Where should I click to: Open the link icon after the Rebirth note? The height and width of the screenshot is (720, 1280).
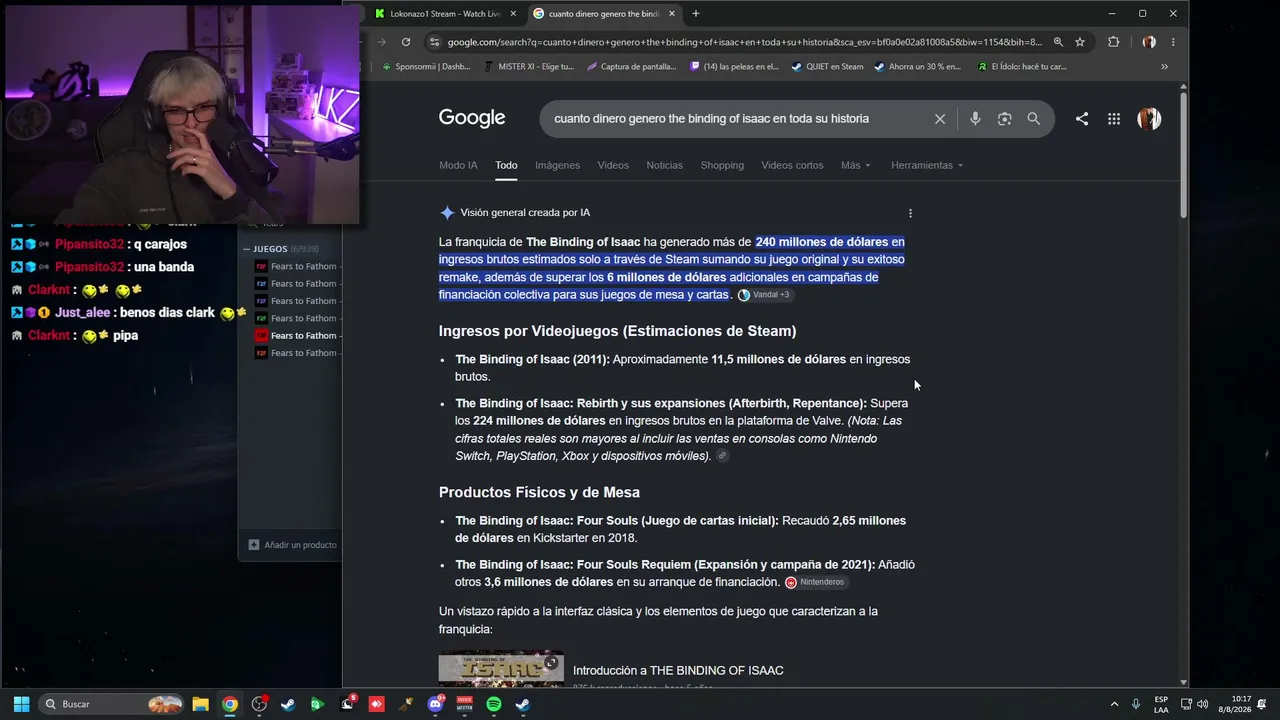(723, 456)
